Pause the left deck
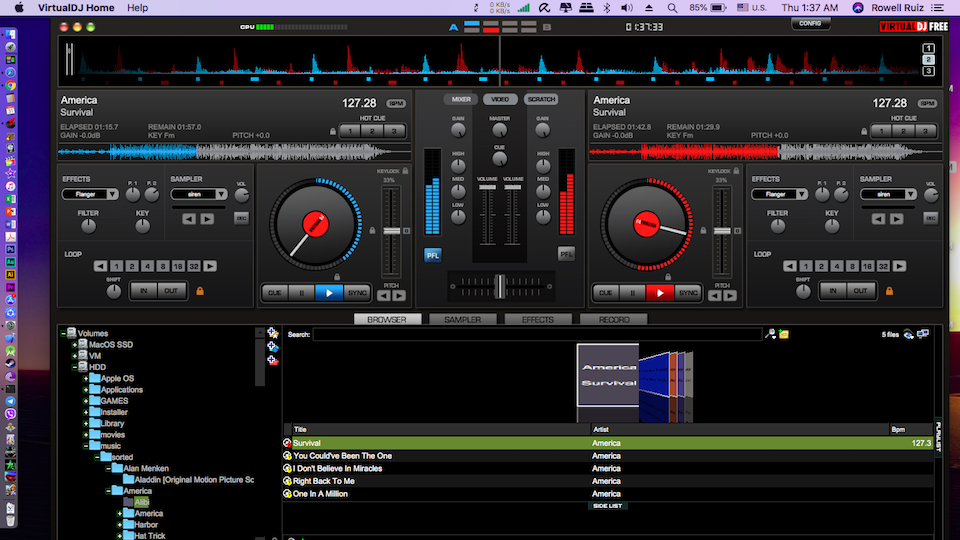This screenshot has width=960, height=540. pos(302,293)
